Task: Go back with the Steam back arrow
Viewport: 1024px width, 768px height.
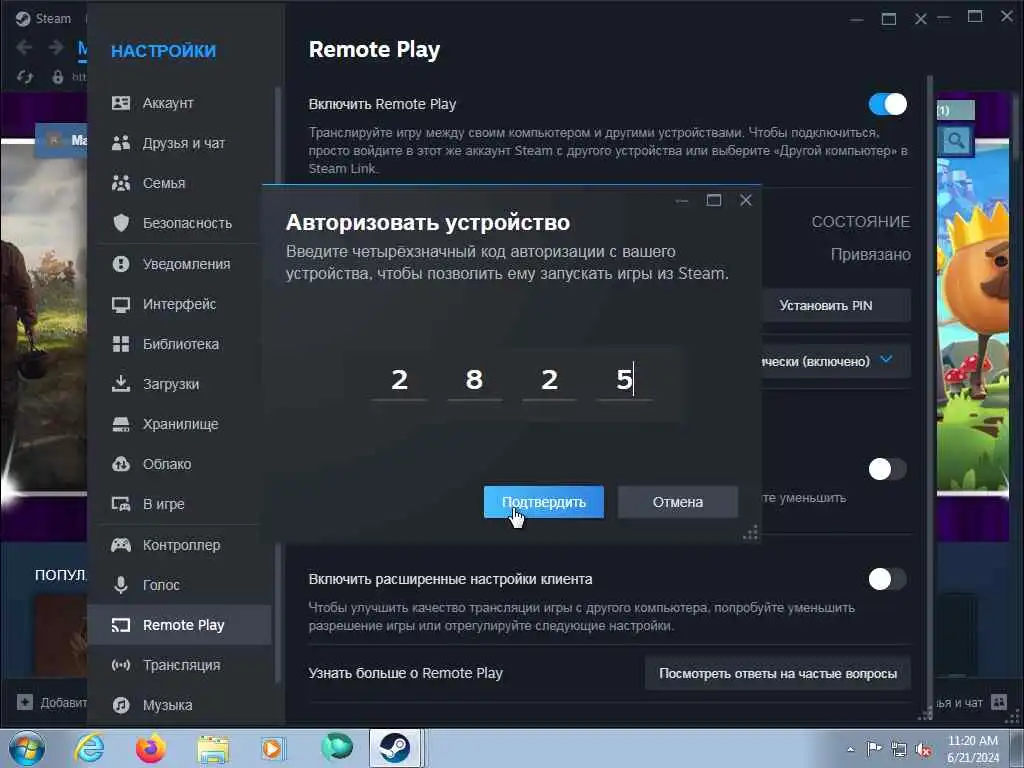Action: [x=24, y=47]
